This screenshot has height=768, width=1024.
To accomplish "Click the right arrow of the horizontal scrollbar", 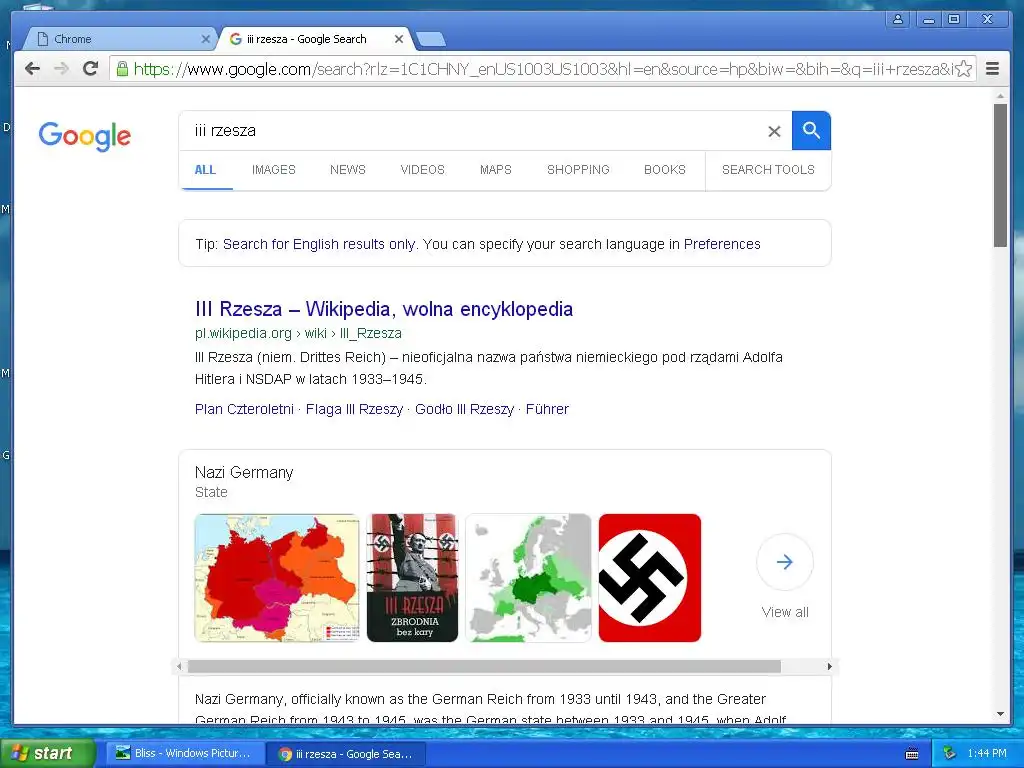I will tap(829, 666).
